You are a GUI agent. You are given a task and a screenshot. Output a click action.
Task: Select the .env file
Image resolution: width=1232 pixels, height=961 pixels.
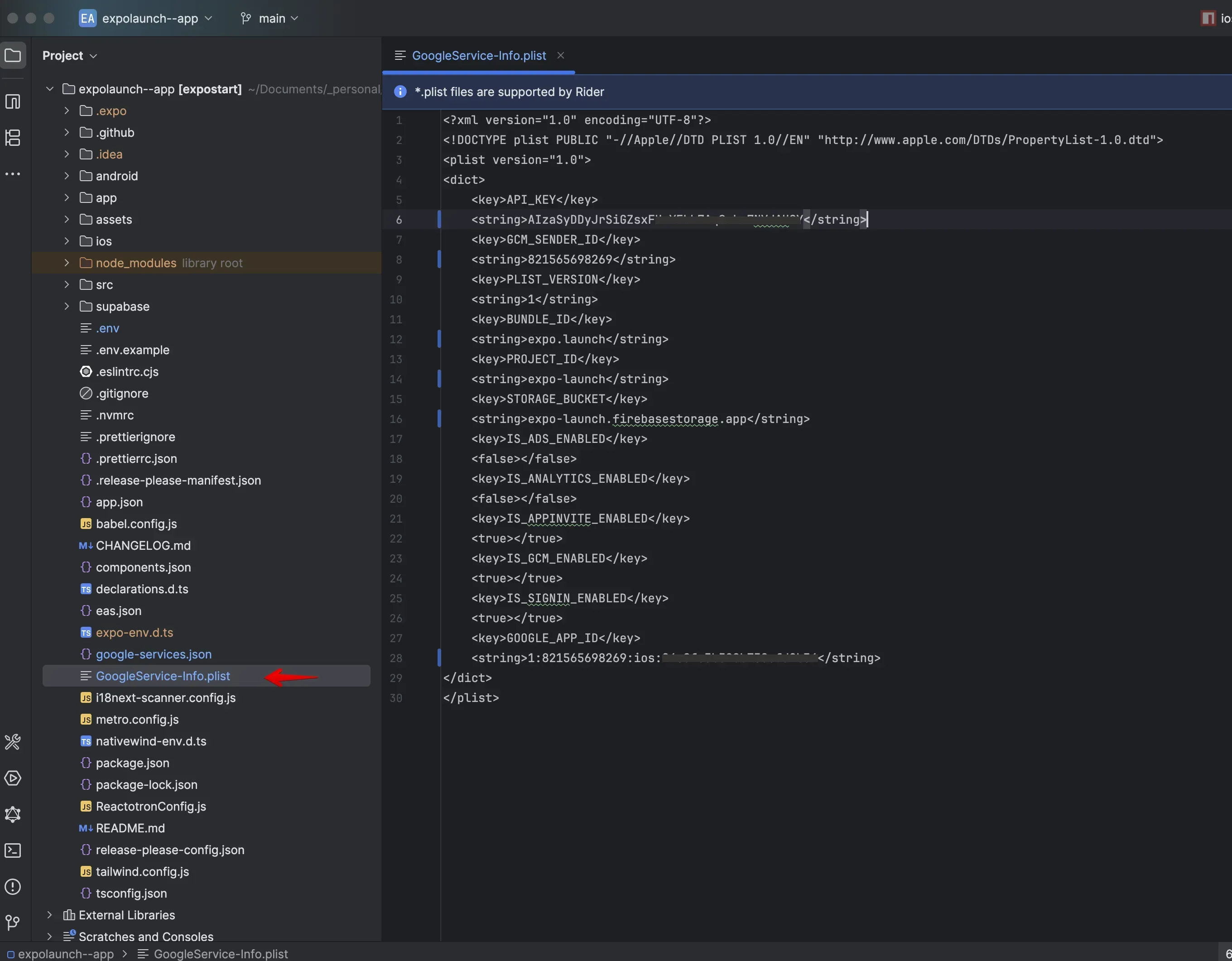(107, 328)
